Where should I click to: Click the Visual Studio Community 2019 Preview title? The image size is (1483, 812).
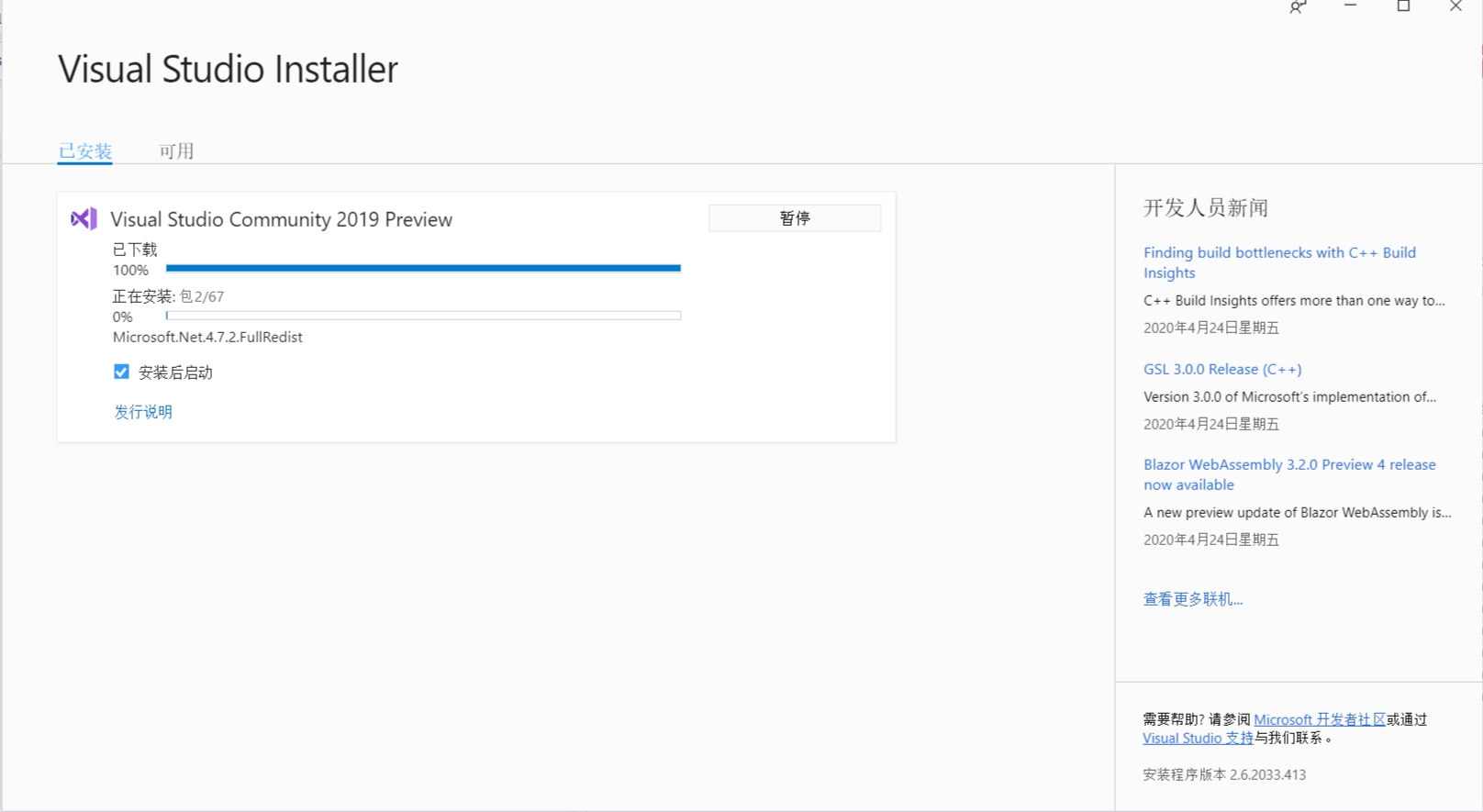(281, 219)
